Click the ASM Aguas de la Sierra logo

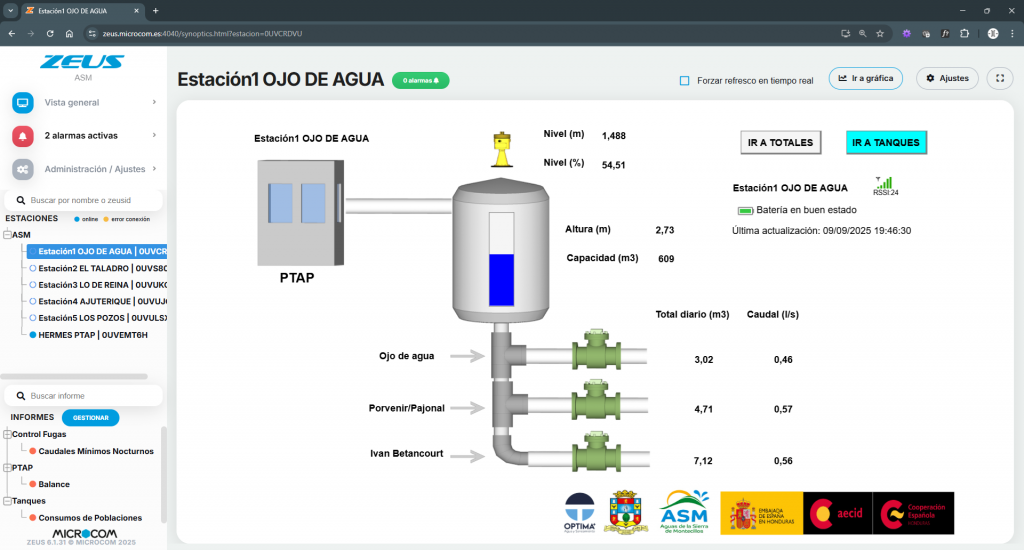[x=684, y=512]
